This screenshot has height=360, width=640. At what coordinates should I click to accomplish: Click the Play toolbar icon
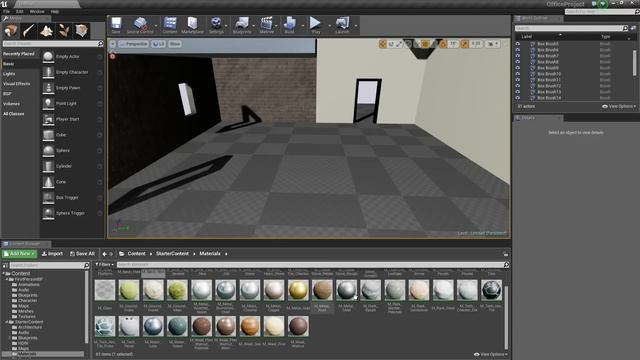[316, 25]
